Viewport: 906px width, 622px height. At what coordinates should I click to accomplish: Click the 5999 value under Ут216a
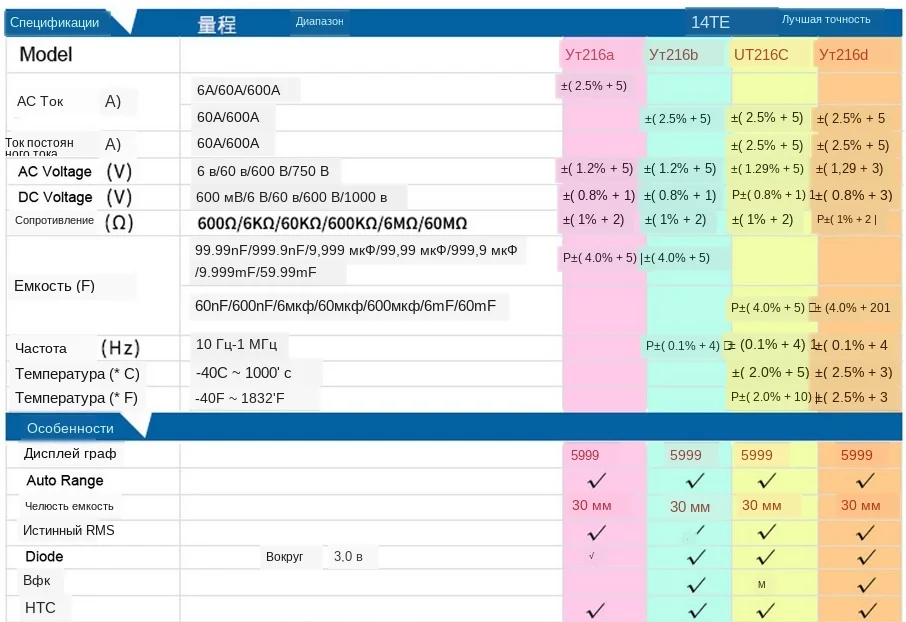click(x=585, y=456)
